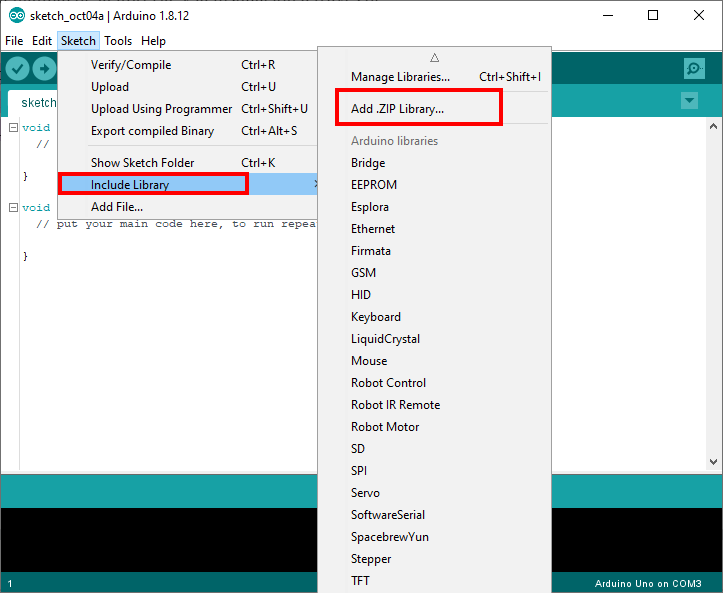Choose Add File... menu entry
The image size is (723, 593).
pyautogui.click(x=188, y=207)
